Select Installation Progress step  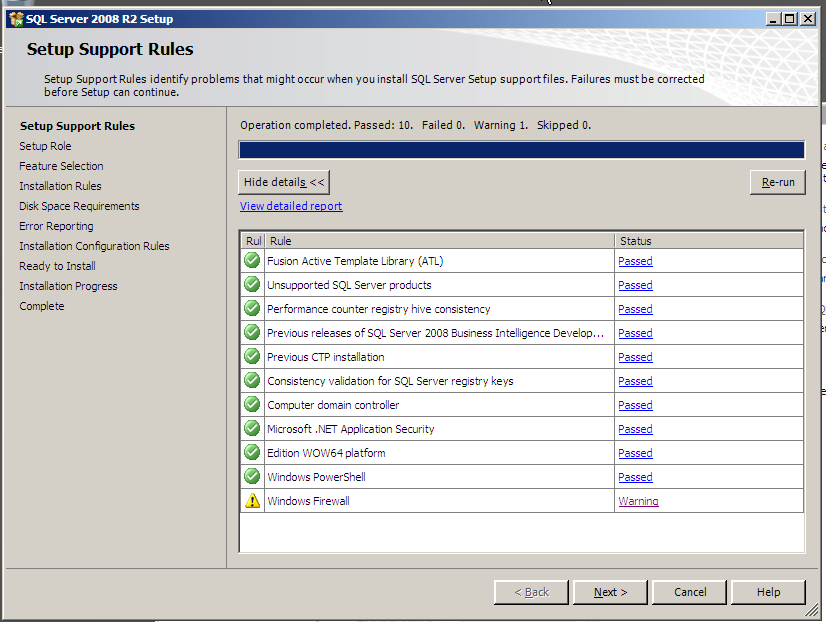coord(68,286)
